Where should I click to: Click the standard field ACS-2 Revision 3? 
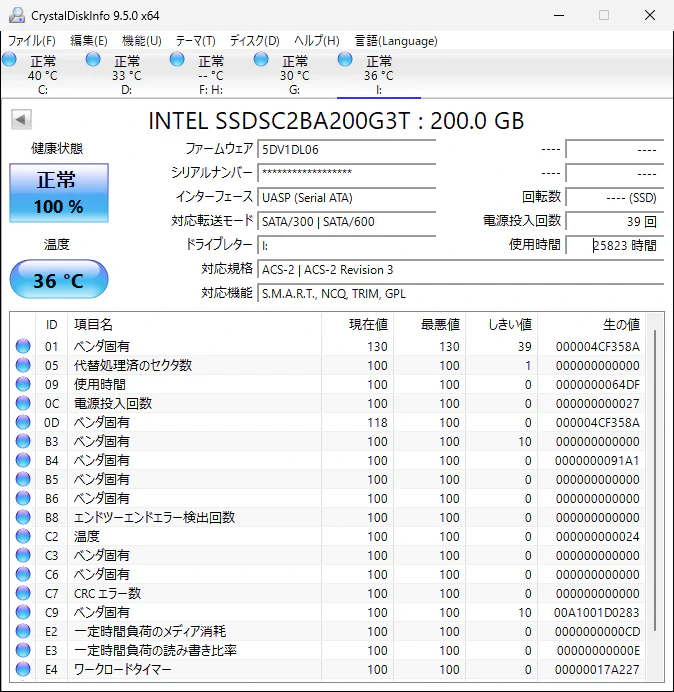(x=460, y=269)
